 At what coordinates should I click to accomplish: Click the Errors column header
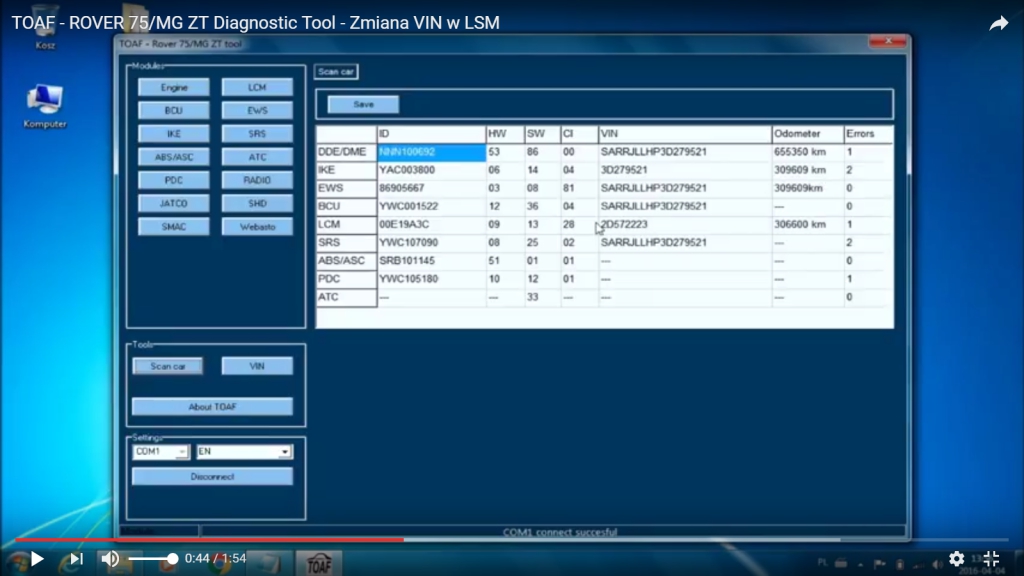point(868,134)
